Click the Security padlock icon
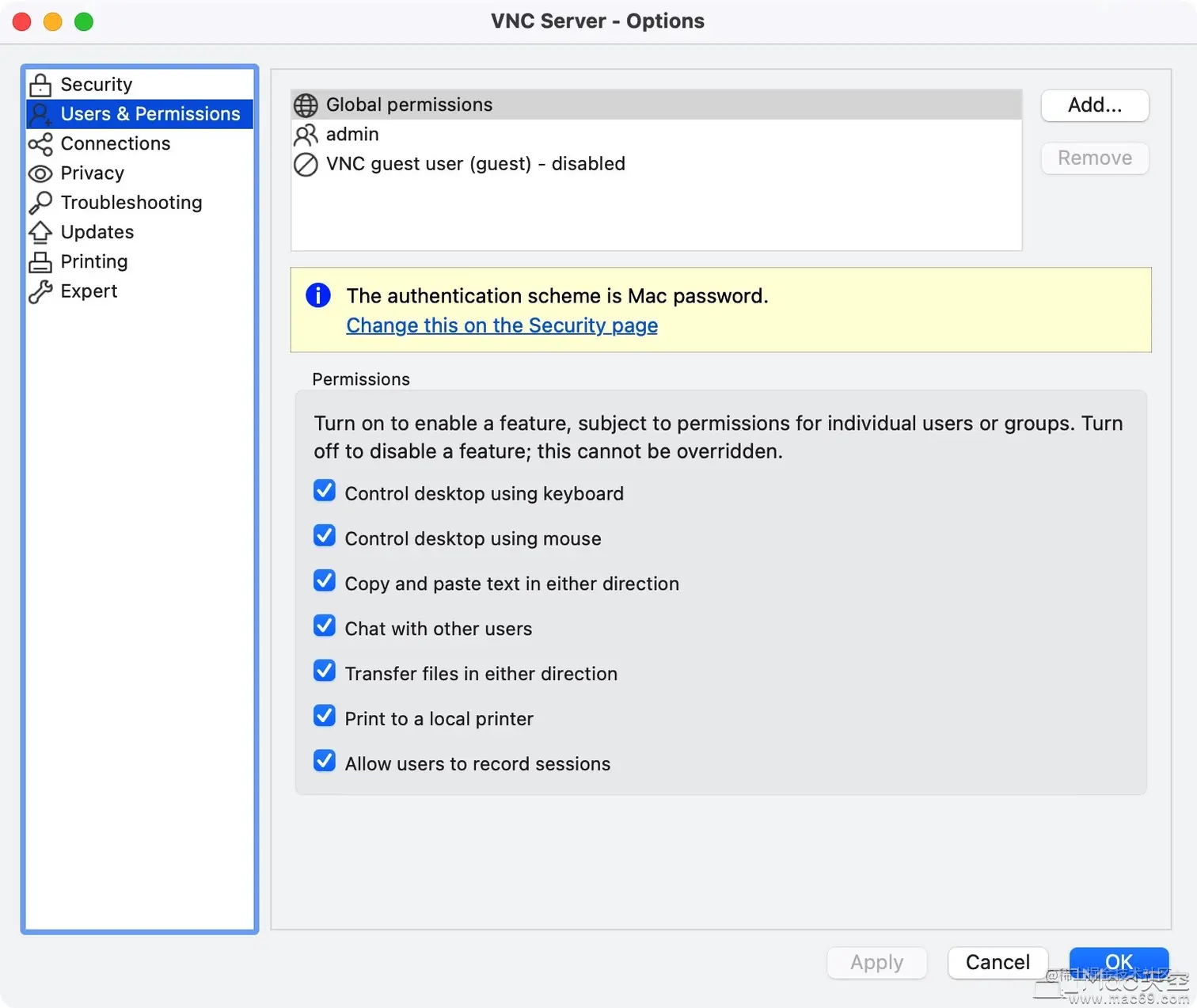1197x1008 pixels. (x=40, y=84)
